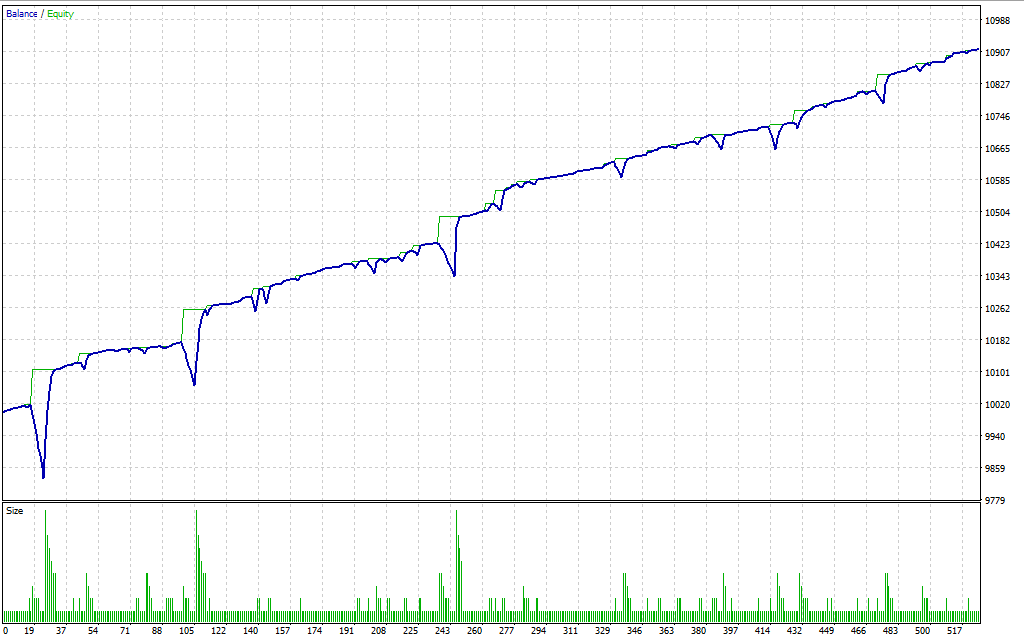Click trade number 329 on the horizontal axis

coord(602,631)
